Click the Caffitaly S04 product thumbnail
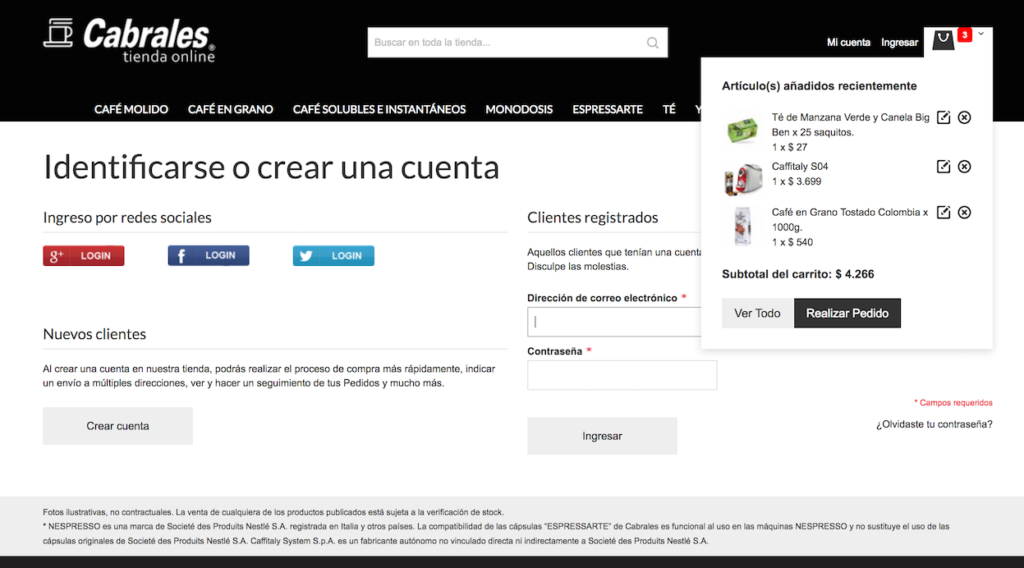Screen dimensions: 1024x568 741,179
